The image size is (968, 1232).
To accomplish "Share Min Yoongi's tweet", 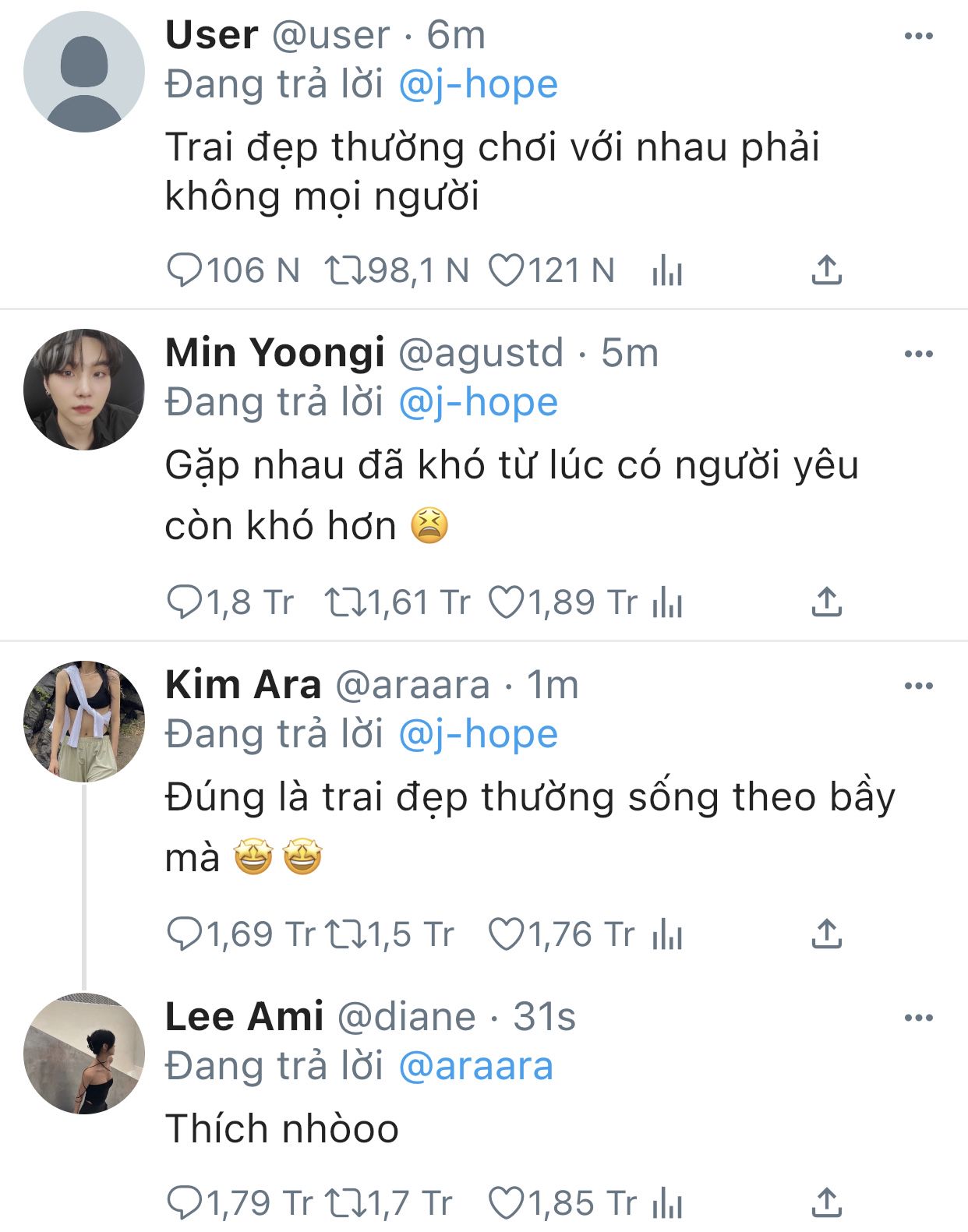I will (x=826, y=602).
